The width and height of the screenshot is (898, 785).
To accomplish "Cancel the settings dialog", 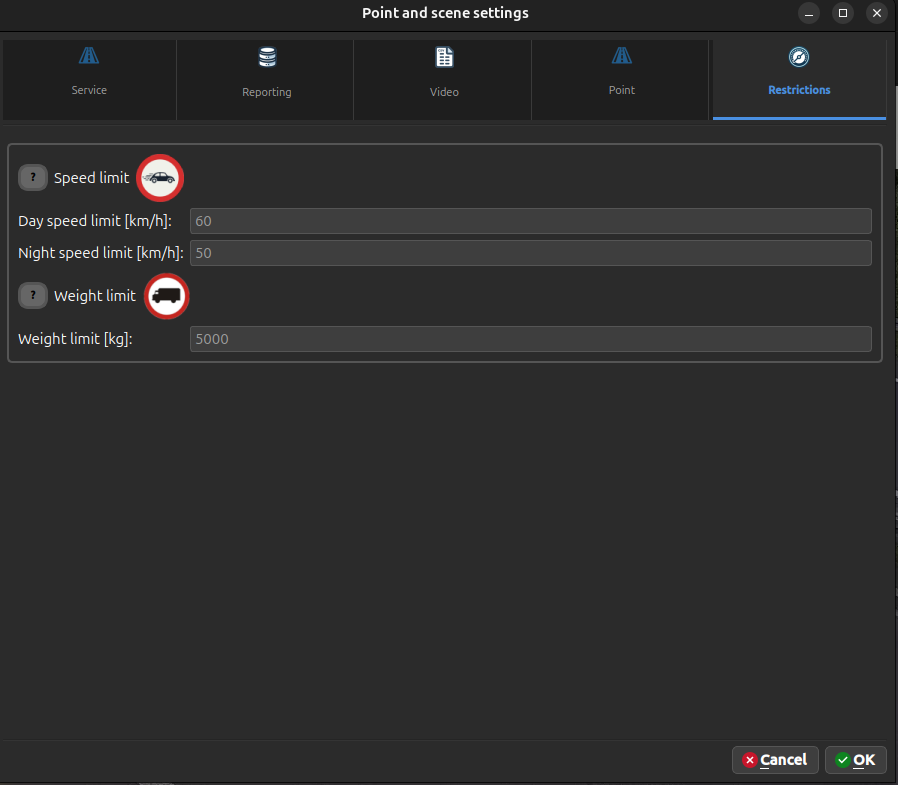I will point(775,760).
